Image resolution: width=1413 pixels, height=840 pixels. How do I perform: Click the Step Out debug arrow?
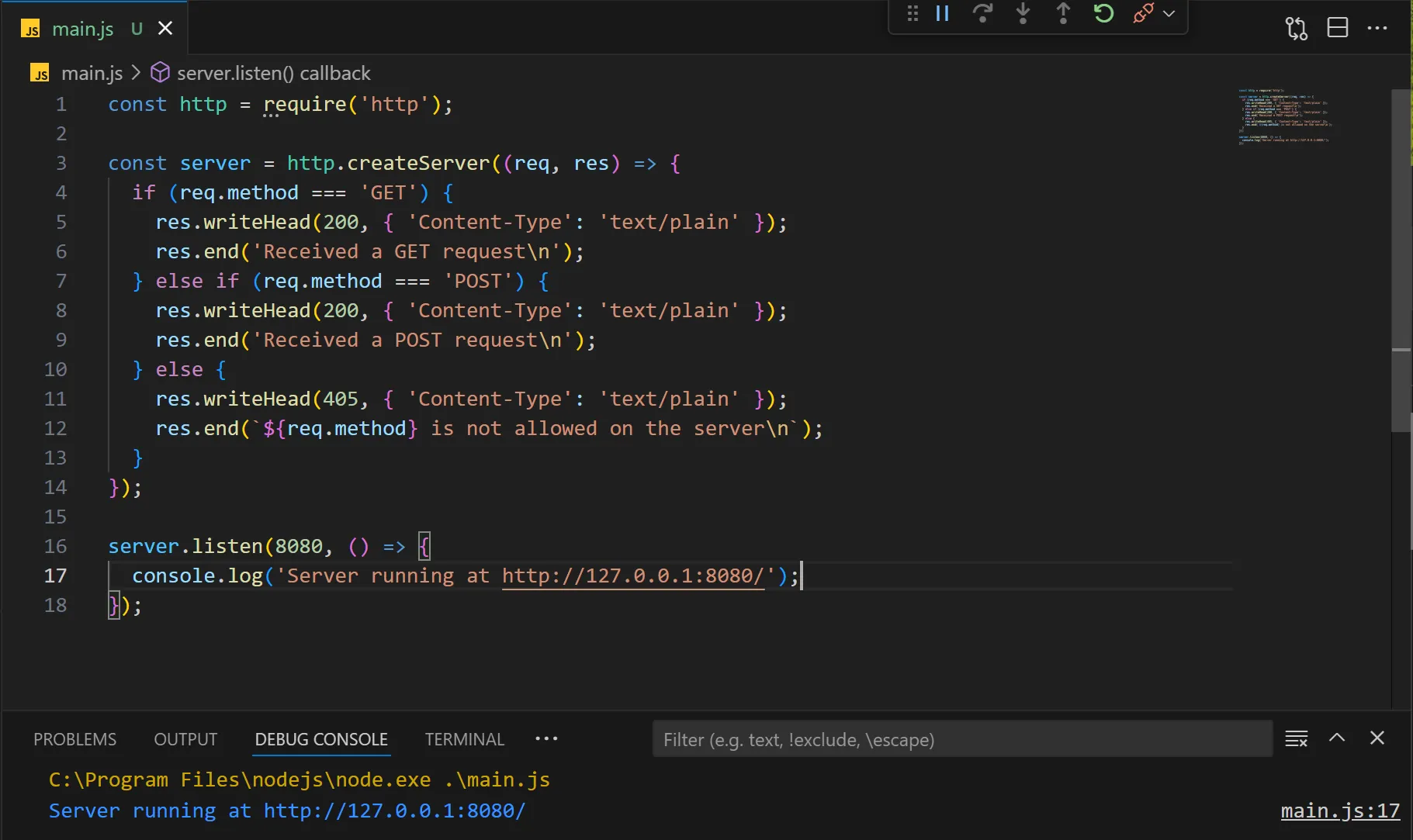(1063, 13)
